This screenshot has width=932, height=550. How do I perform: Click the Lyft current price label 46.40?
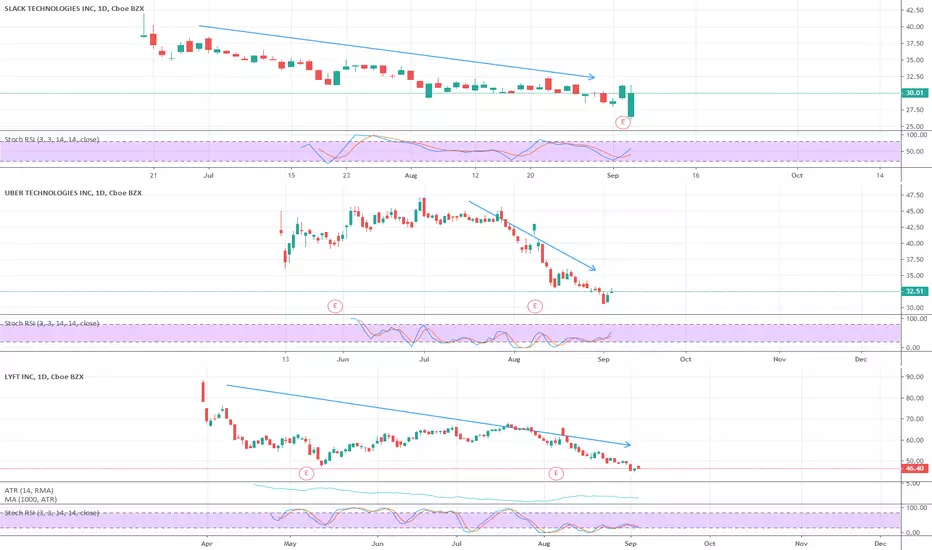click(x=914, y=469)
